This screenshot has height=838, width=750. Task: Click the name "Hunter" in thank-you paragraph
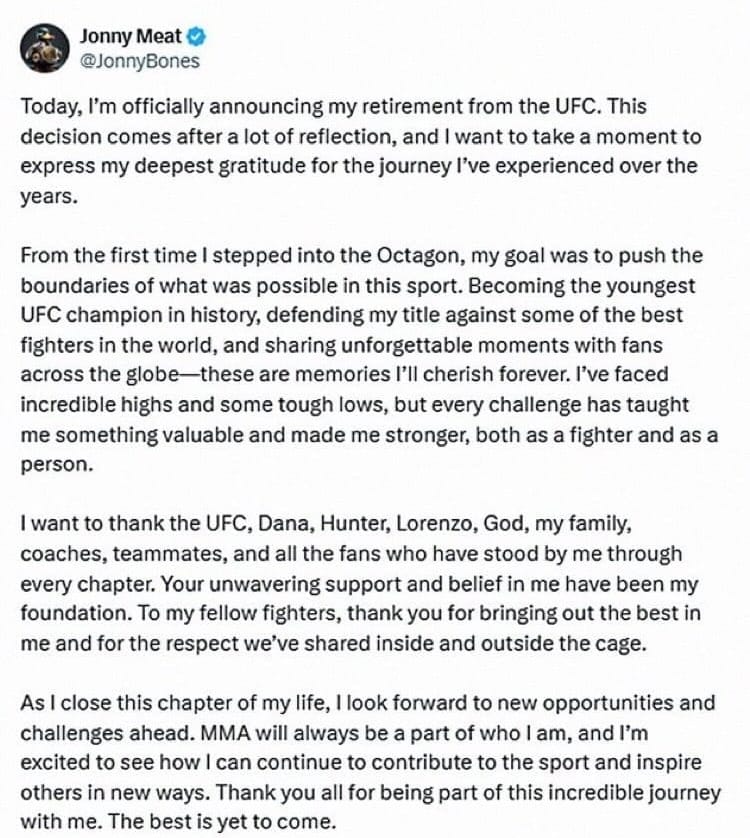(353, 523)
